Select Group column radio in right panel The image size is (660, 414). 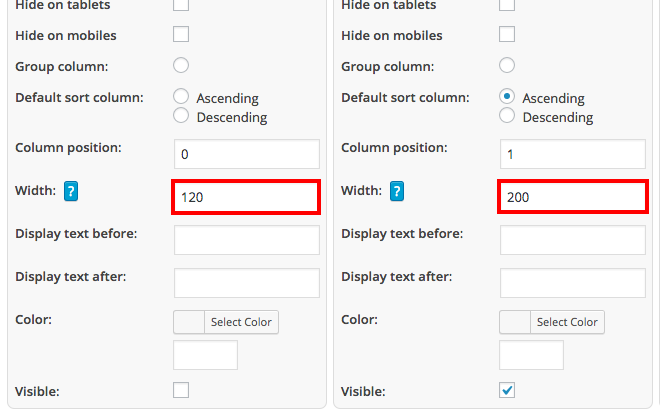tap(507, 65)
